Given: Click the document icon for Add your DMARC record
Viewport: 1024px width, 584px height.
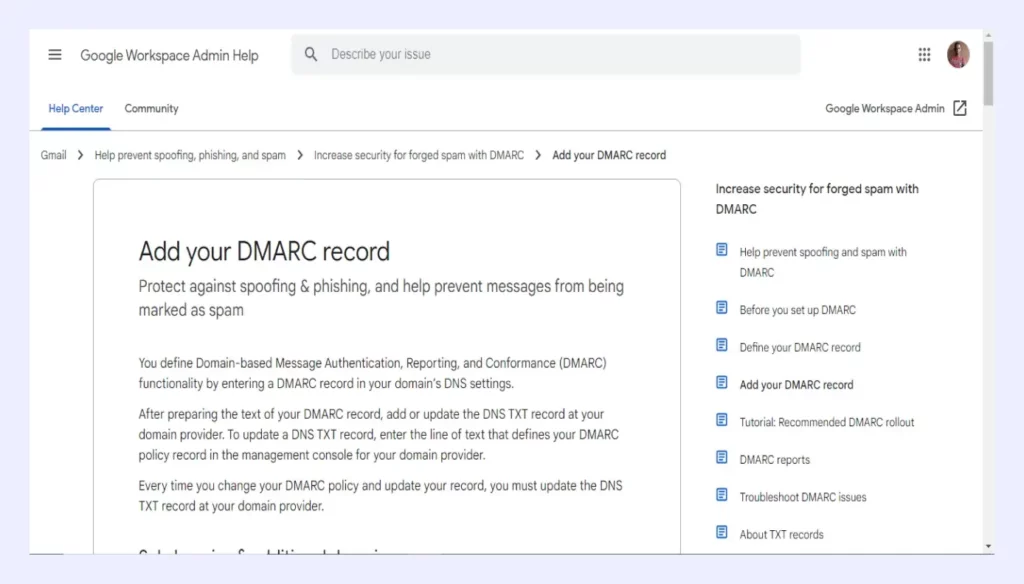Looking at the screenshot, I should click(722, 382).
